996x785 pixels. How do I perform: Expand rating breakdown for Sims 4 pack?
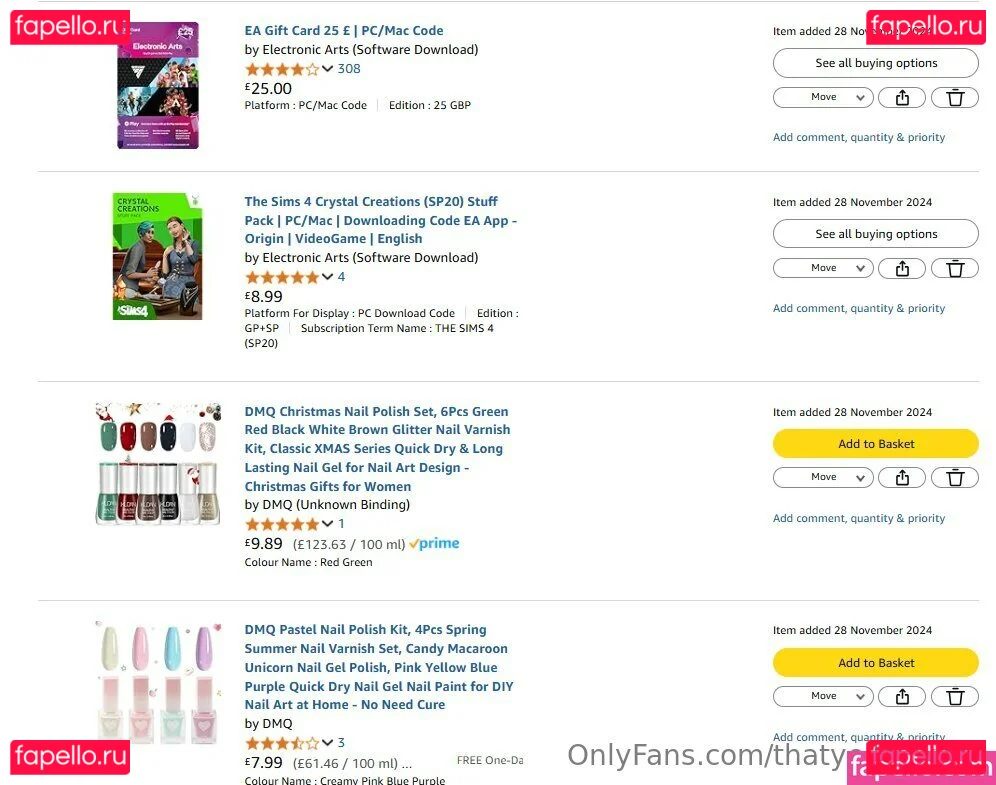click(x=327, y=277)
